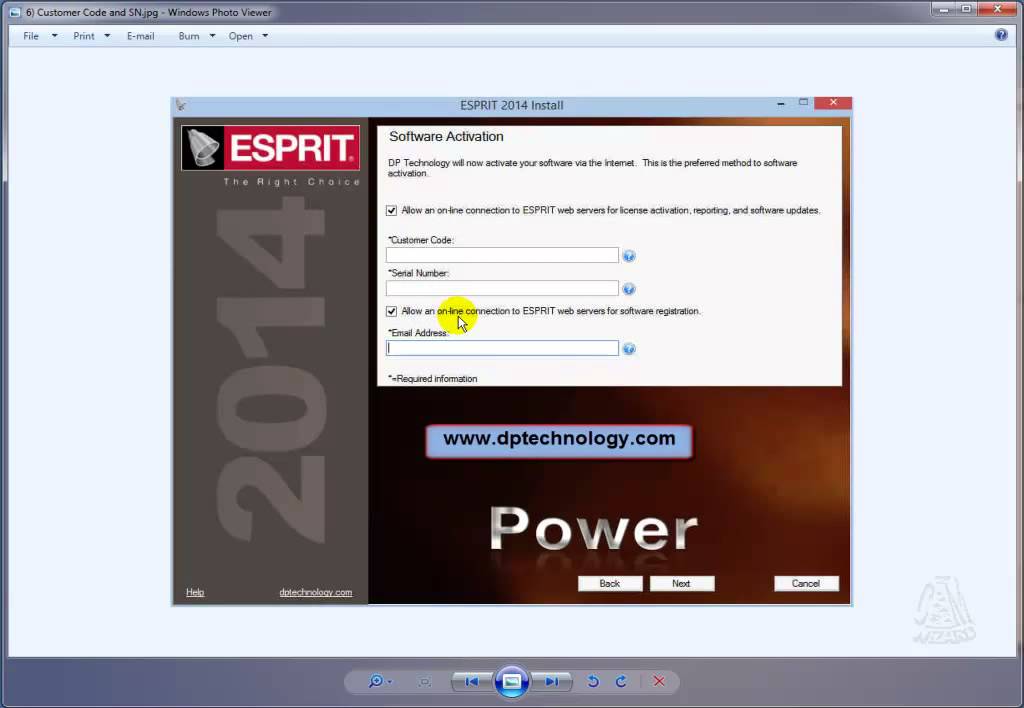Go to the next photo
Image resolution: width=1024 pixels, height=708 pixels.
[x=552, y=681]
